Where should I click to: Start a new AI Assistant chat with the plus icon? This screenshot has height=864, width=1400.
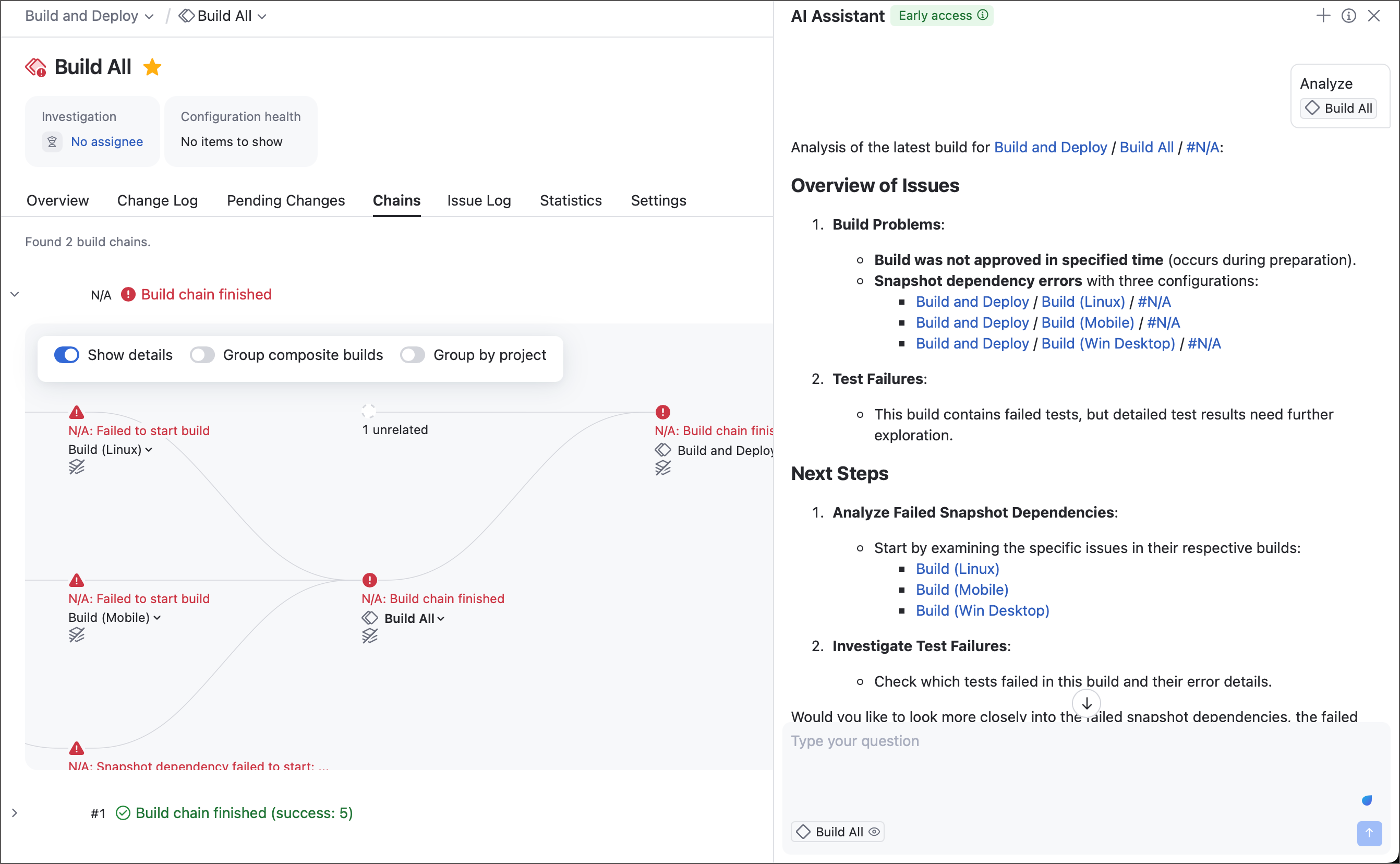[1323, 16]
